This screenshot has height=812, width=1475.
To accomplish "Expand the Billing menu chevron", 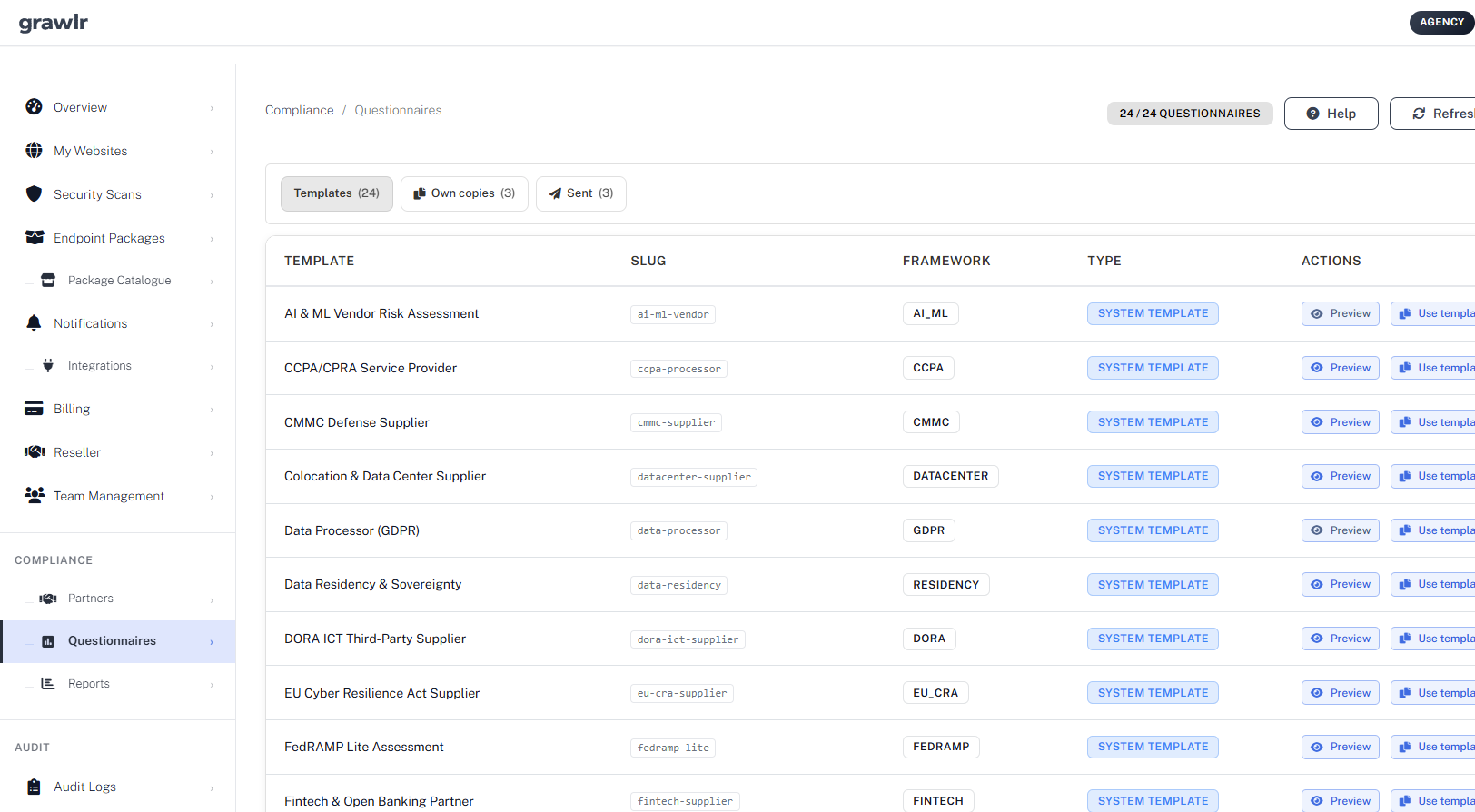I will pyautogui.click(x=212, y=410).
